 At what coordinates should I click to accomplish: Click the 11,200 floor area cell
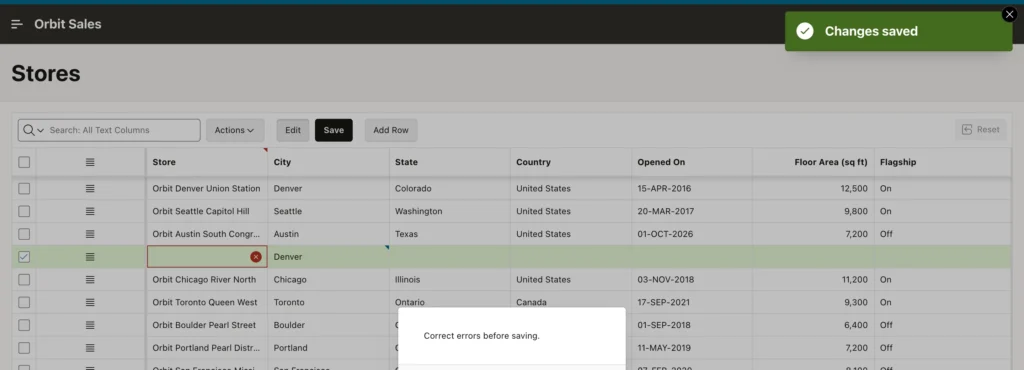(813, 279)
